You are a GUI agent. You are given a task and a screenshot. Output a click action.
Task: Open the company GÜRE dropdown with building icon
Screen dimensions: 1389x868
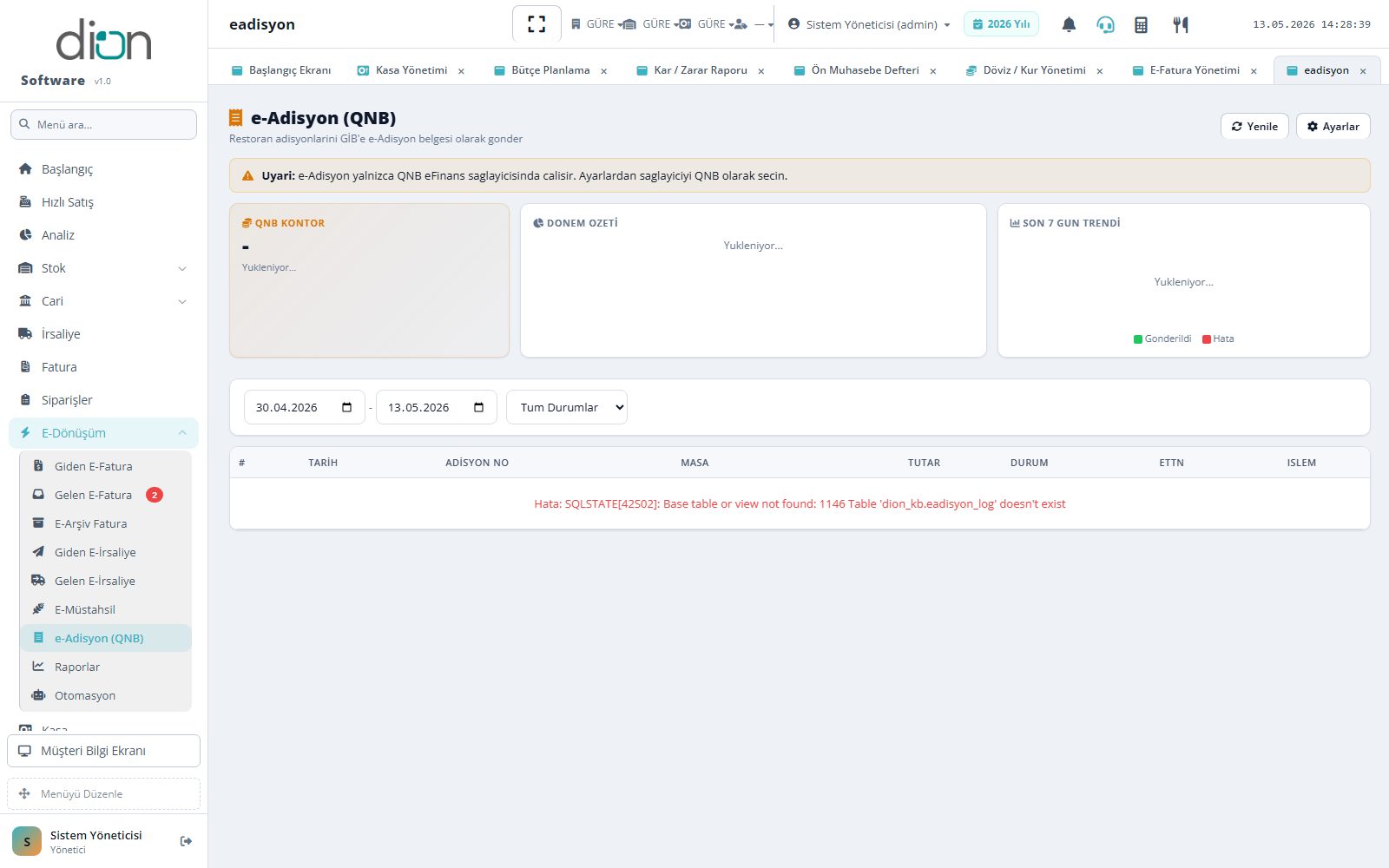(x=596, y=24)
